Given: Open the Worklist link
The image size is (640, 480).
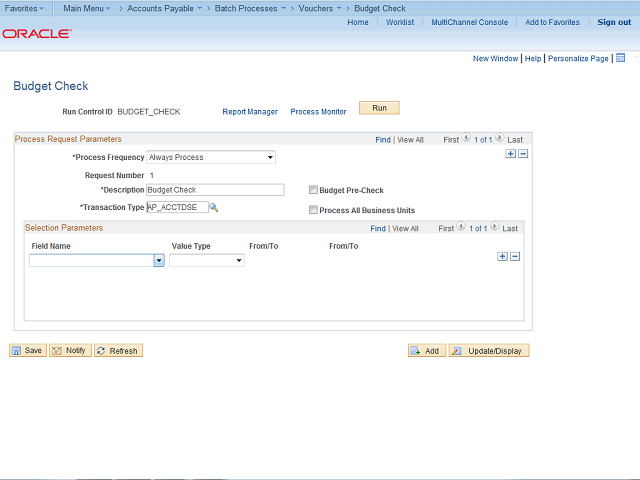Looking at the screenshot, I should coord(400,22).
